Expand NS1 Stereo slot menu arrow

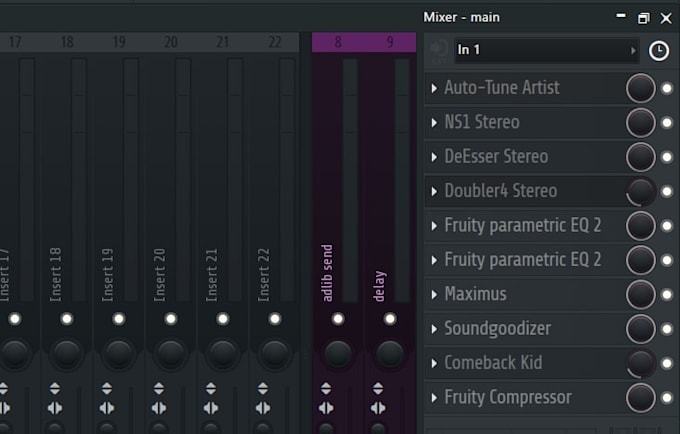[x=434, y=123]
